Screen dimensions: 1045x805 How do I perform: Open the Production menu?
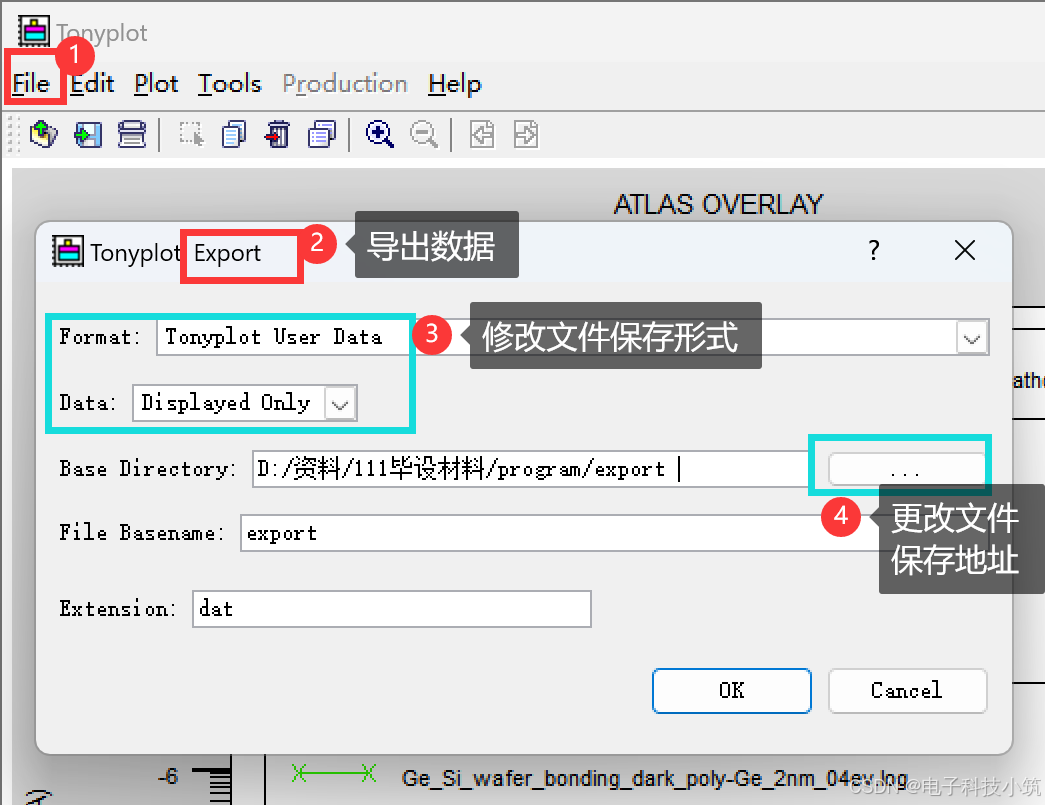(x=345, y=84)
